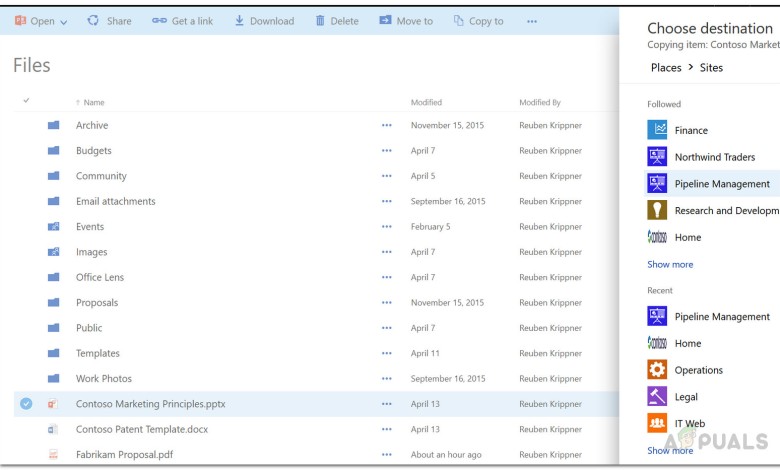Open Fabrikam Proposal.pdf file name
The image size is (780, 470).
pyautogui.click(x=124, y=455)
